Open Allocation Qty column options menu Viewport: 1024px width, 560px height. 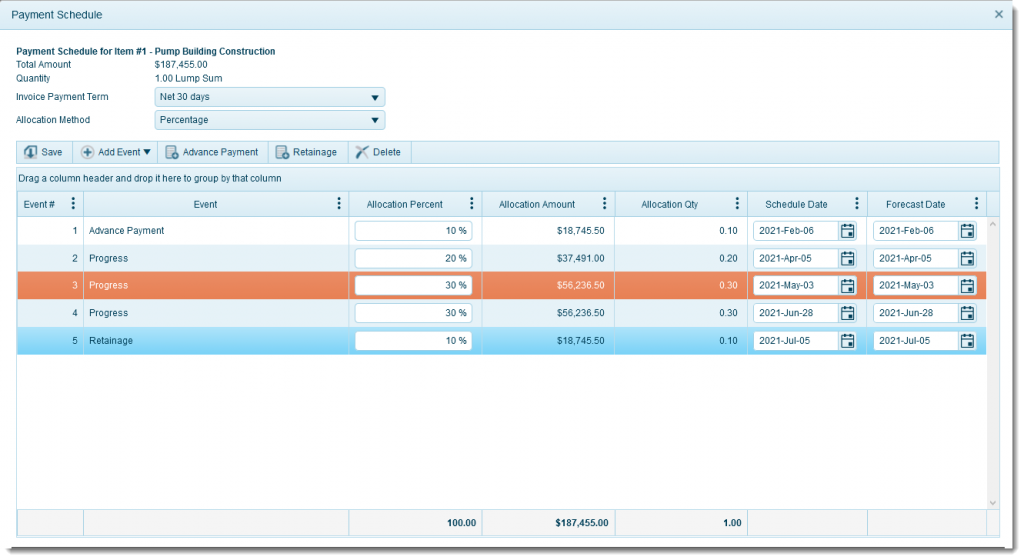tap(737, 204)
